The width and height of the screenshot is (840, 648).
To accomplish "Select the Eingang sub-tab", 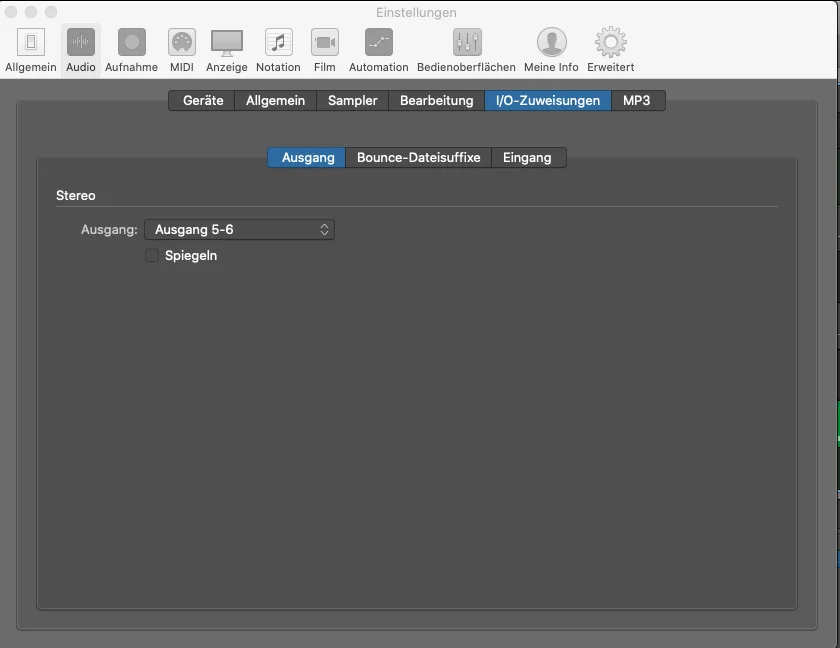I will [x=528, y=157].
